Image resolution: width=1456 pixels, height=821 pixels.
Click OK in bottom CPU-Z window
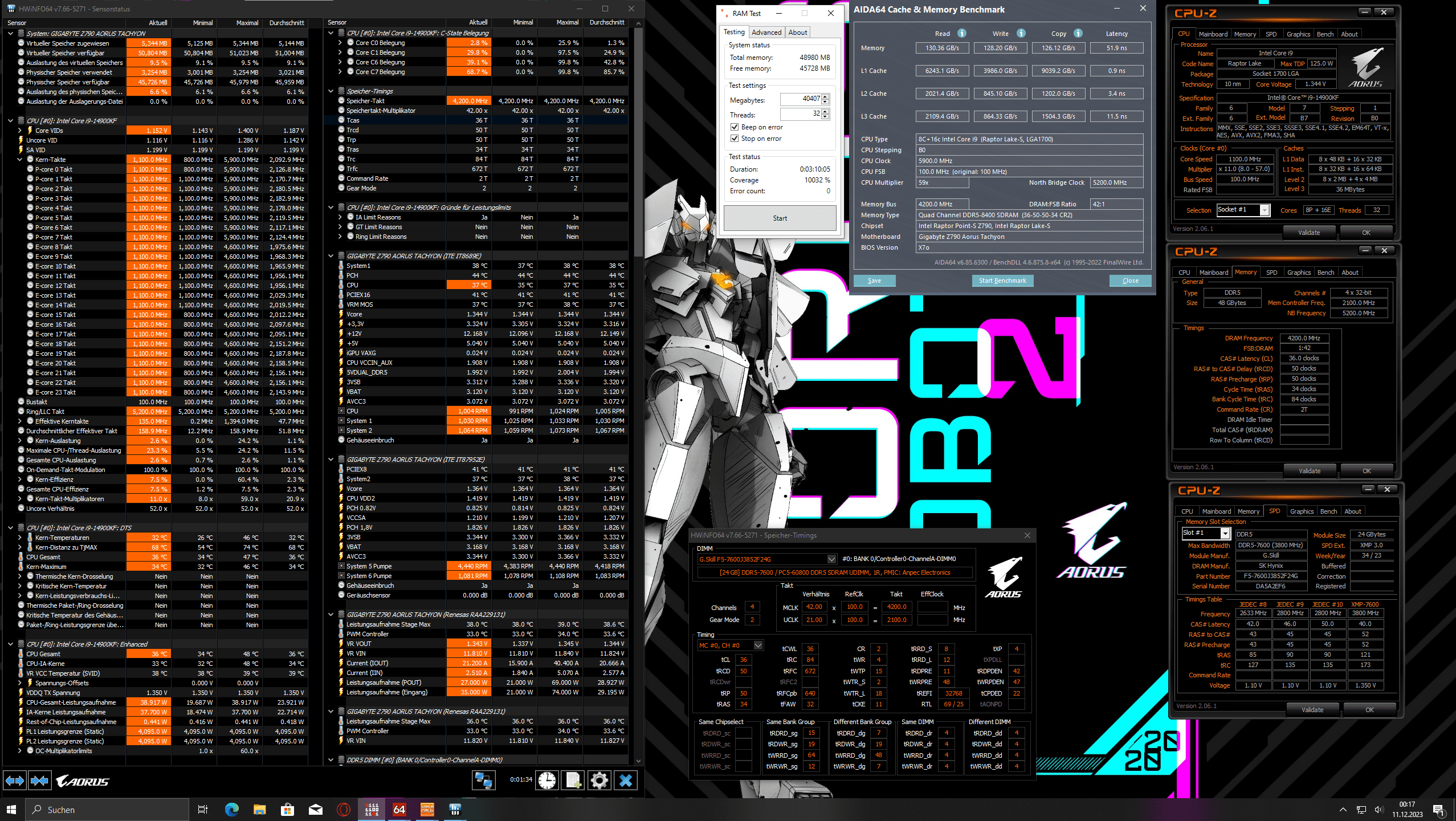click(x=1369, y=710)
